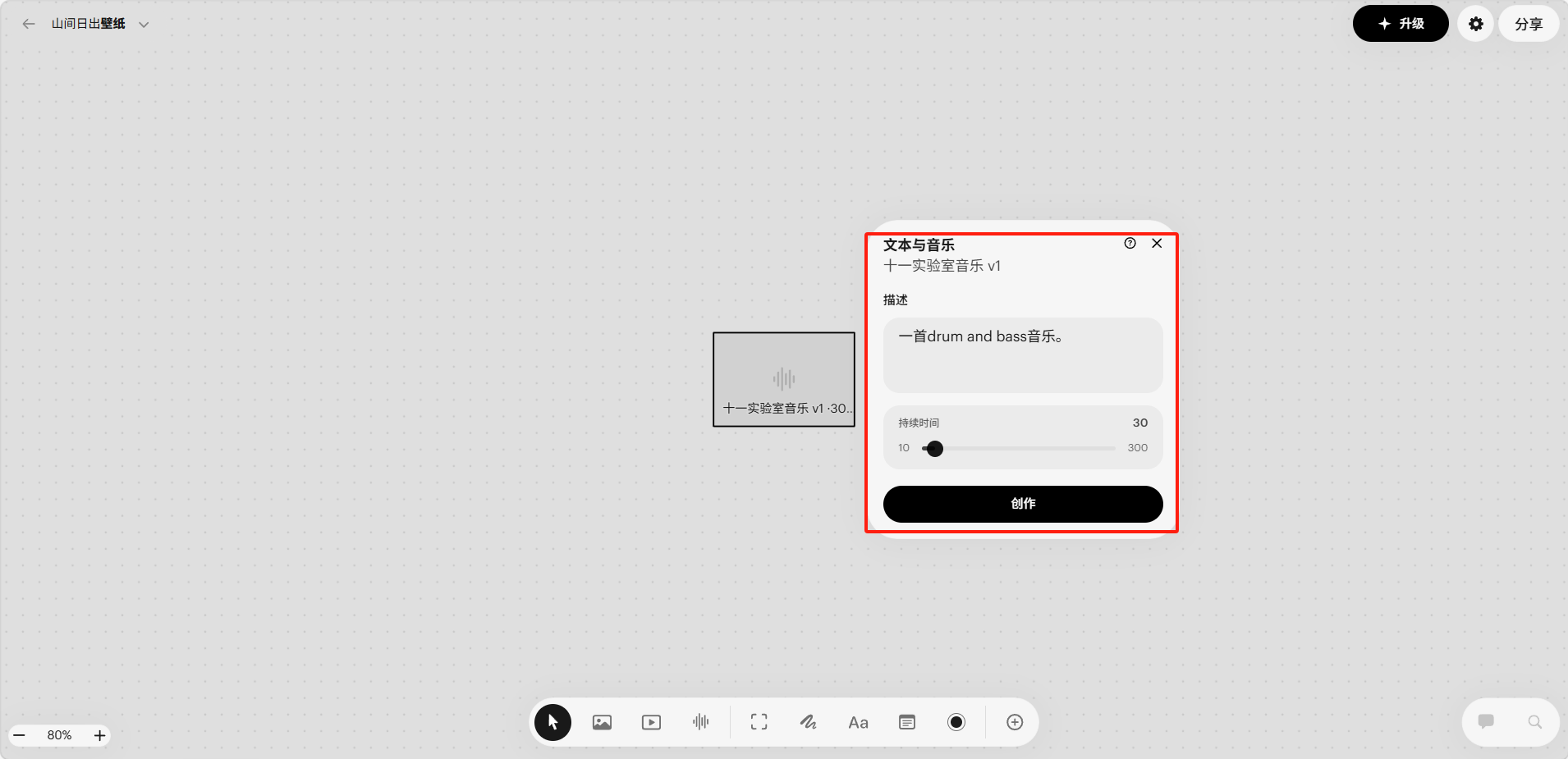Click the 分享 share button

1528,24
